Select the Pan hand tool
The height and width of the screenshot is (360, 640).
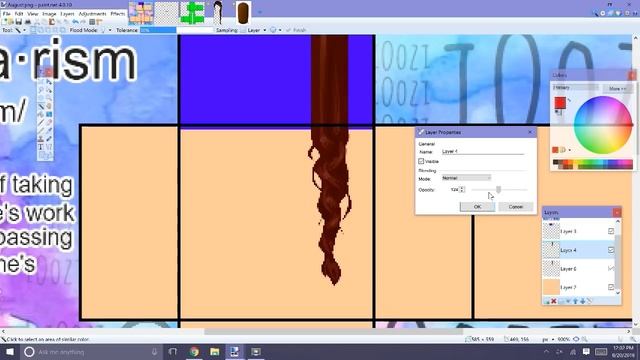point(49,107)
